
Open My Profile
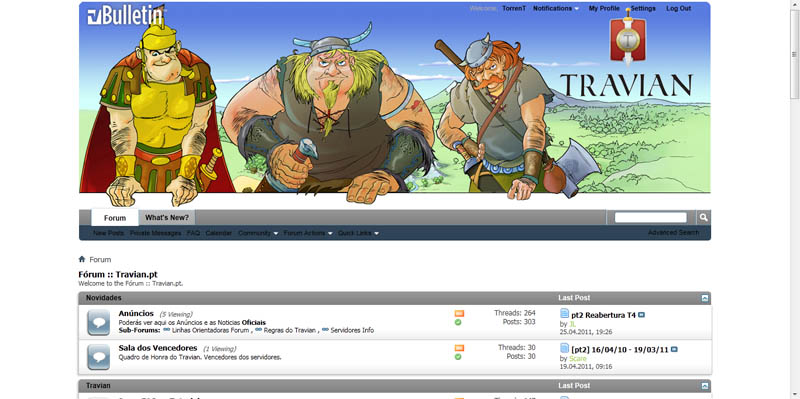(x=604, y=9)
